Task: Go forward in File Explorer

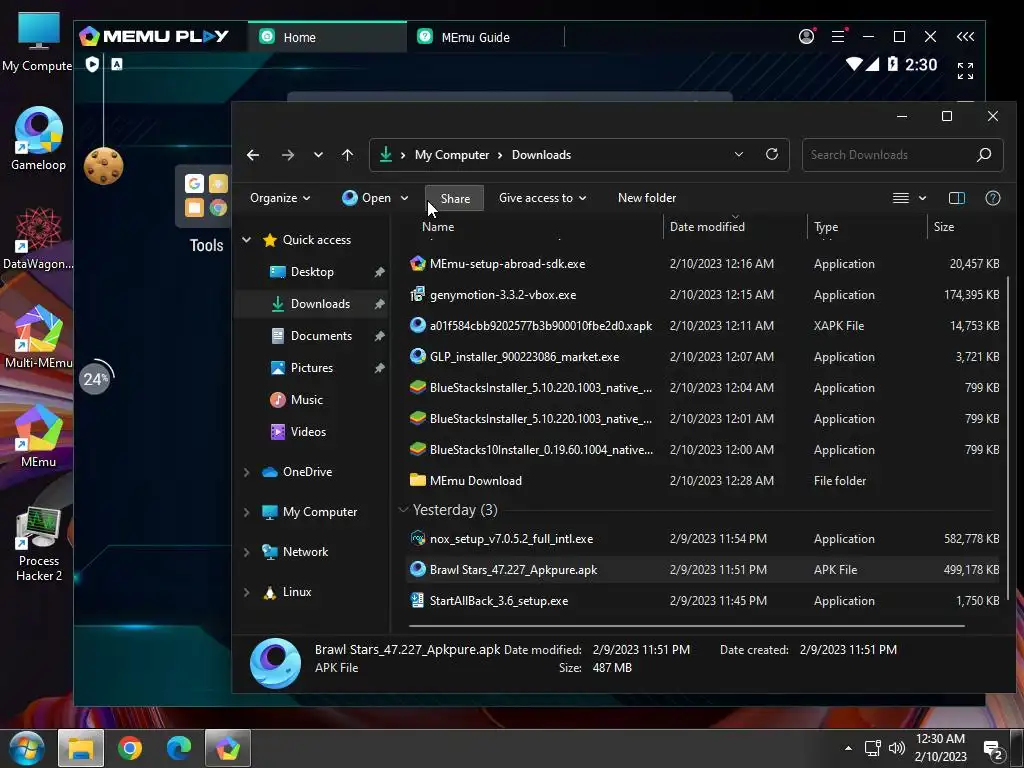Action: pyautogui.click(x=287, y=155)
